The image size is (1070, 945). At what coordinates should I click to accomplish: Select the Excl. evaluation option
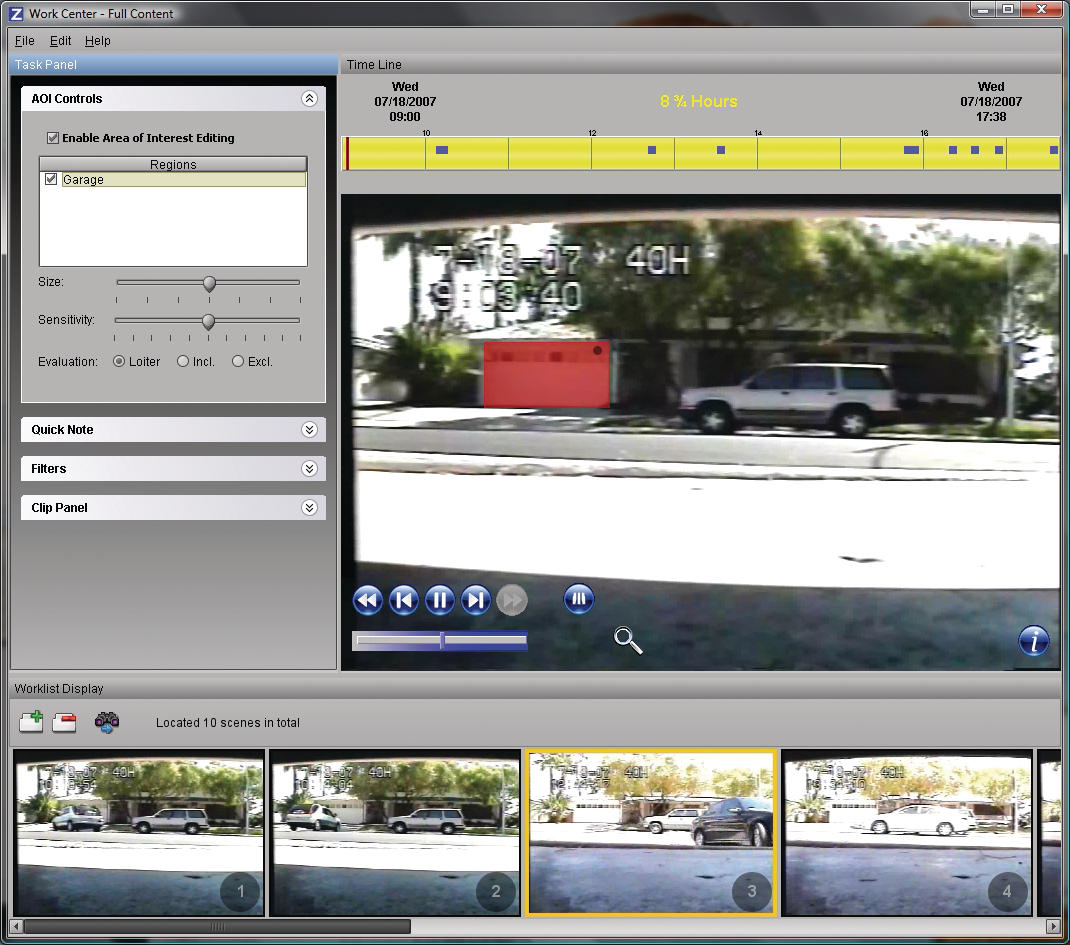tap(236, 361)
